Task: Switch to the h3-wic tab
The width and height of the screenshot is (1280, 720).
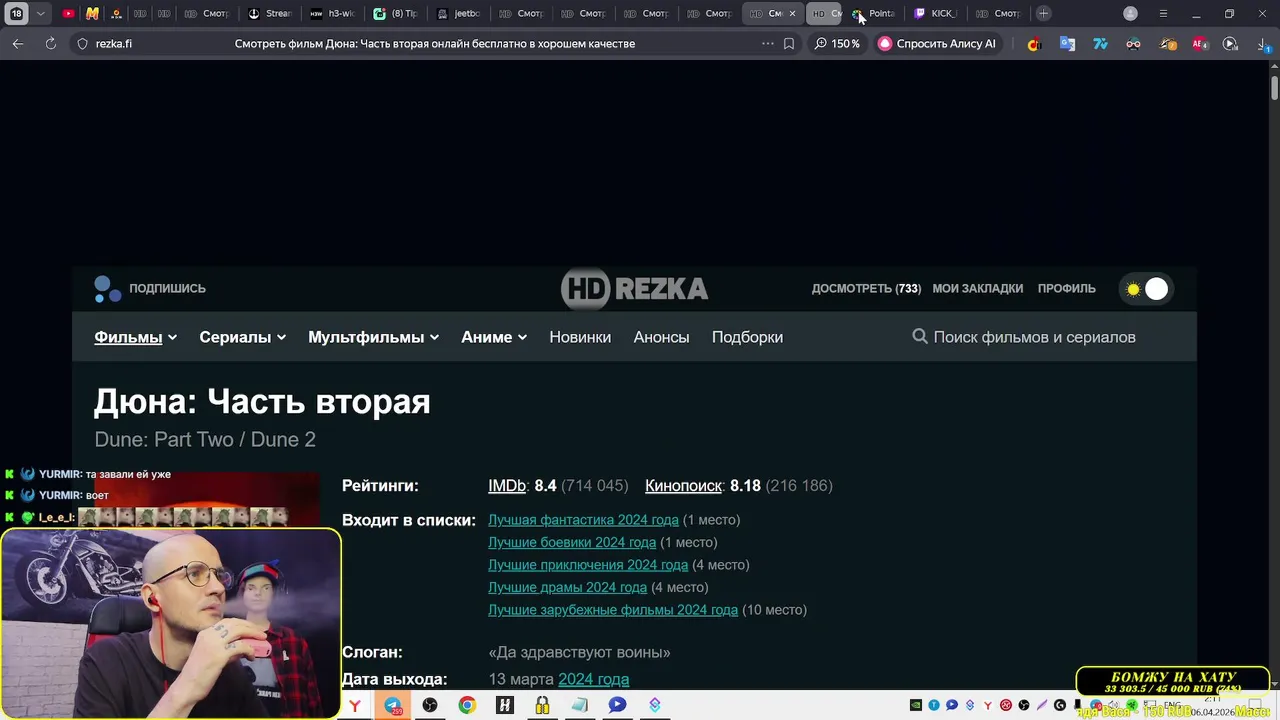Action: 333,13
